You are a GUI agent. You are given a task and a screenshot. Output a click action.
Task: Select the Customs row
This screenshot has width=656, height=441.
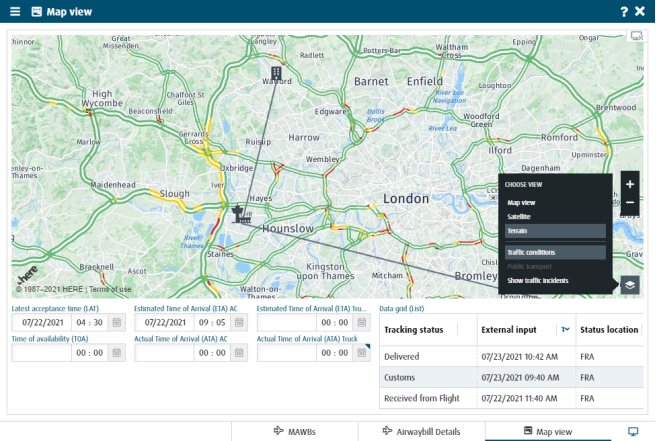(x=511, y=377)
